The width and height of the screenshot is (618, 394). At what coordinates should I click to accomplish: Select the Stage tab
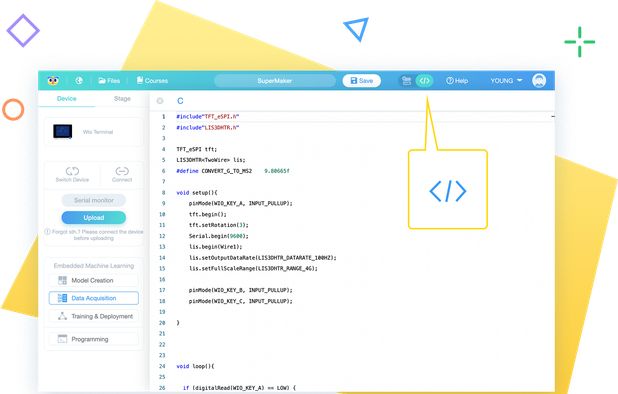(122, 98)
